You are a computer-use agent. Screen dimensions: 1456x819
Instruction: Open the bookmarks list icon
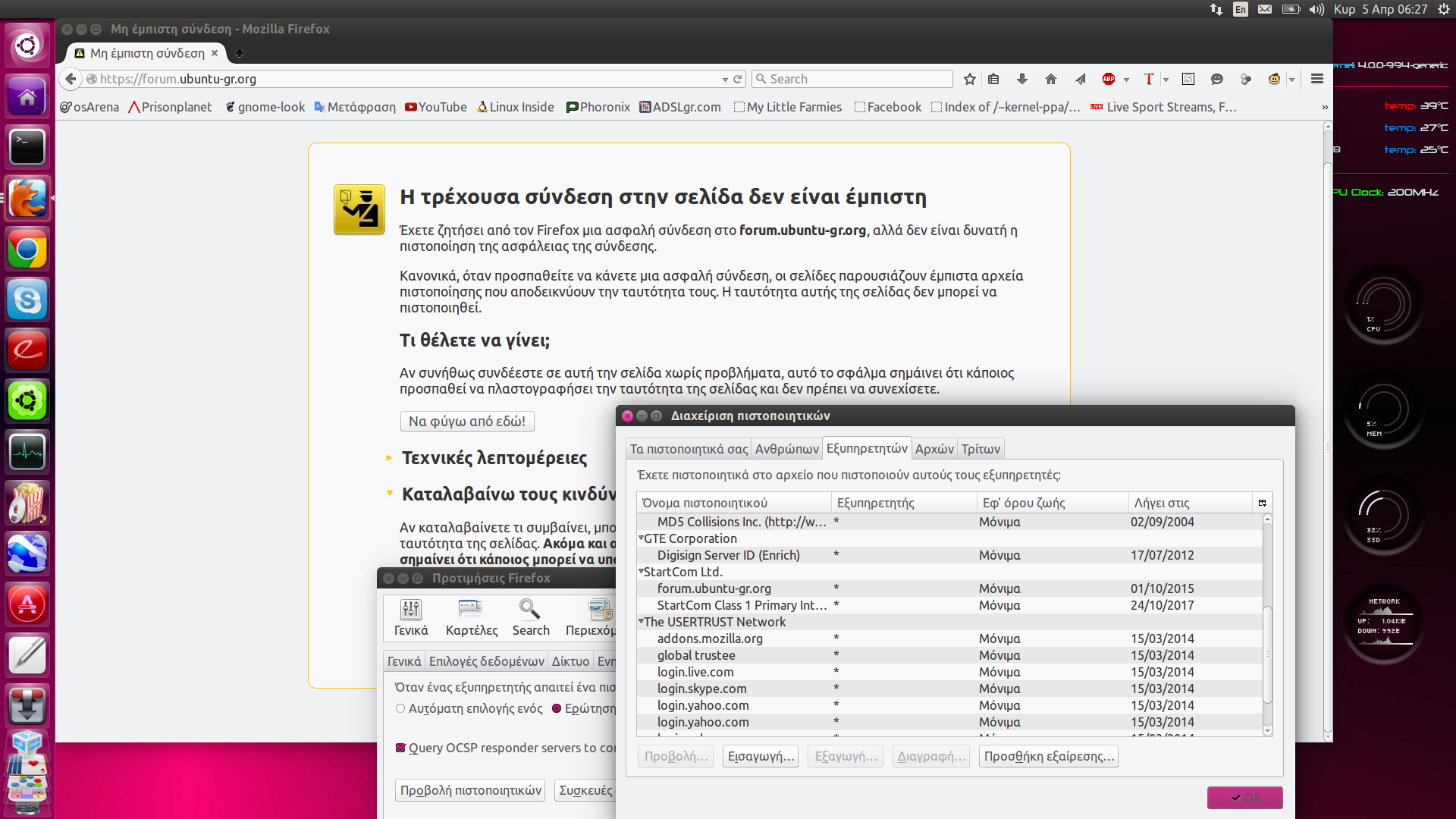tap(993, 79)
